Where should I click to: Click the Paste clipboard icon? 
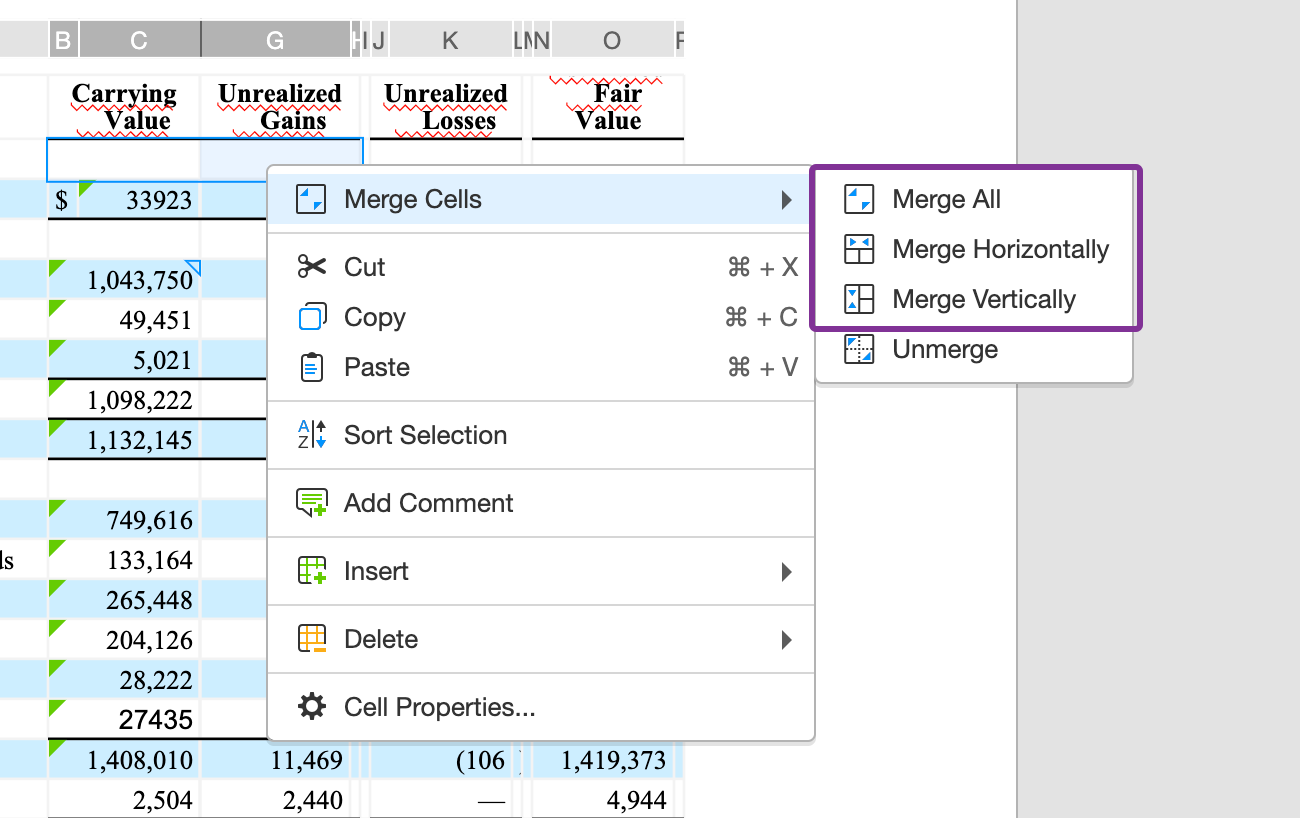311,367
